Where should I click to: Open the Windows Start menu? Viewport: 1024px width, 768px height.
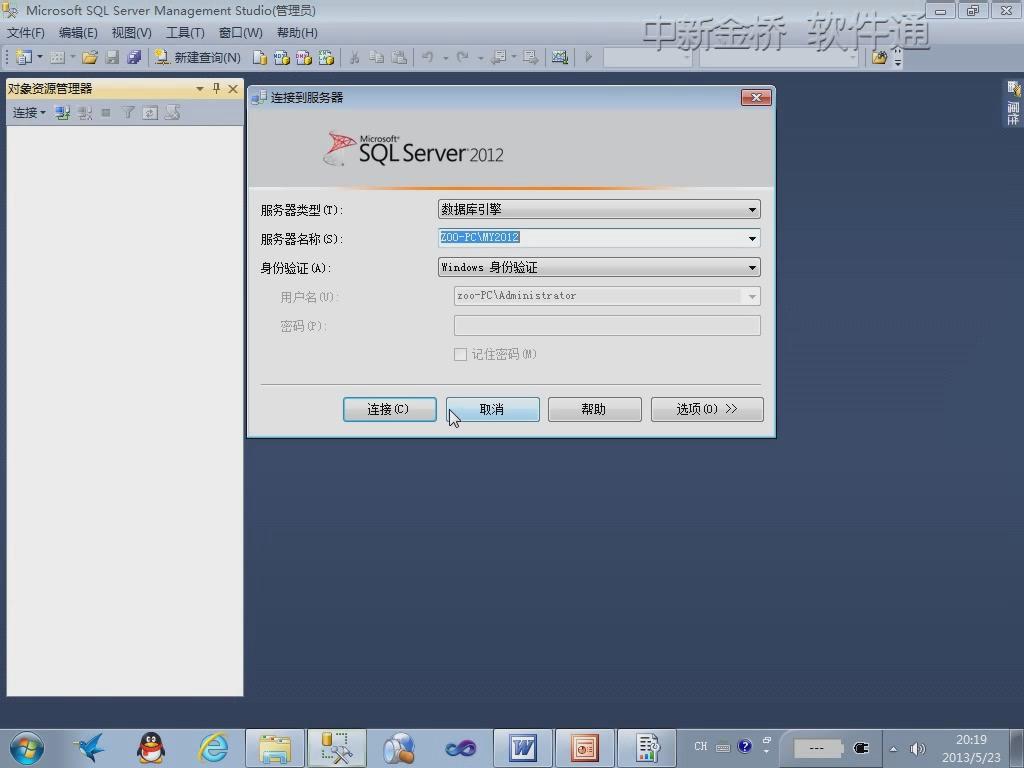click(27, 748)
